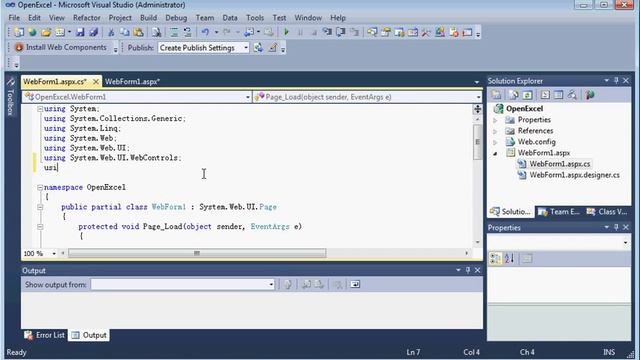Select WebForm1.aspx.designer.cs in Solution Explorer
This screenshot has width=640, height=360.
pyautogui.click(x=574, y=175)
